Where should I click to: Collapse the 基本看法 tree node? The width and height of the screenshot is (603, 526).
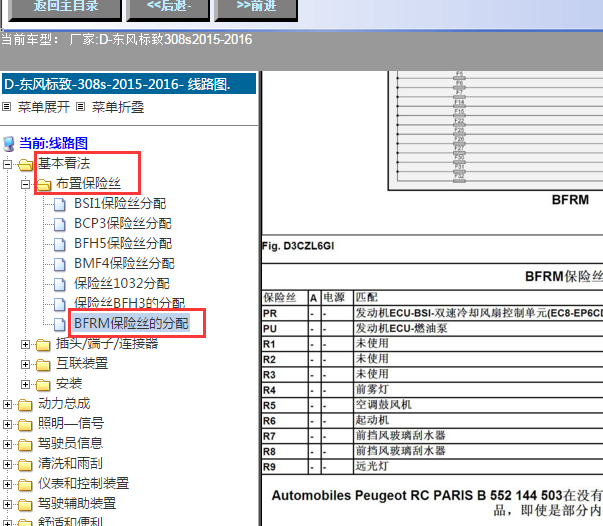[x=7, y=165]
